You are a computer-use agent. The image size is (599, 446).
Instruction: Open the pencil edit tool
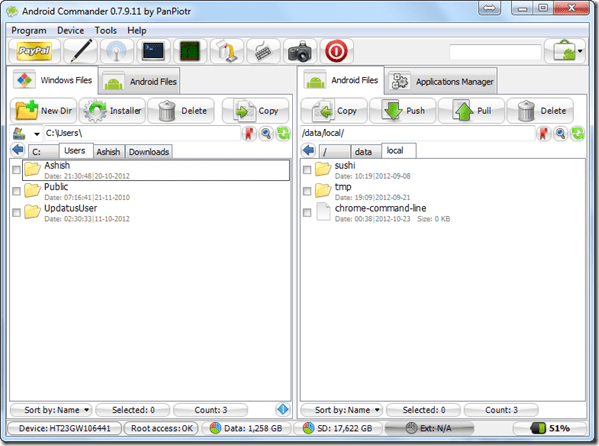81,51
